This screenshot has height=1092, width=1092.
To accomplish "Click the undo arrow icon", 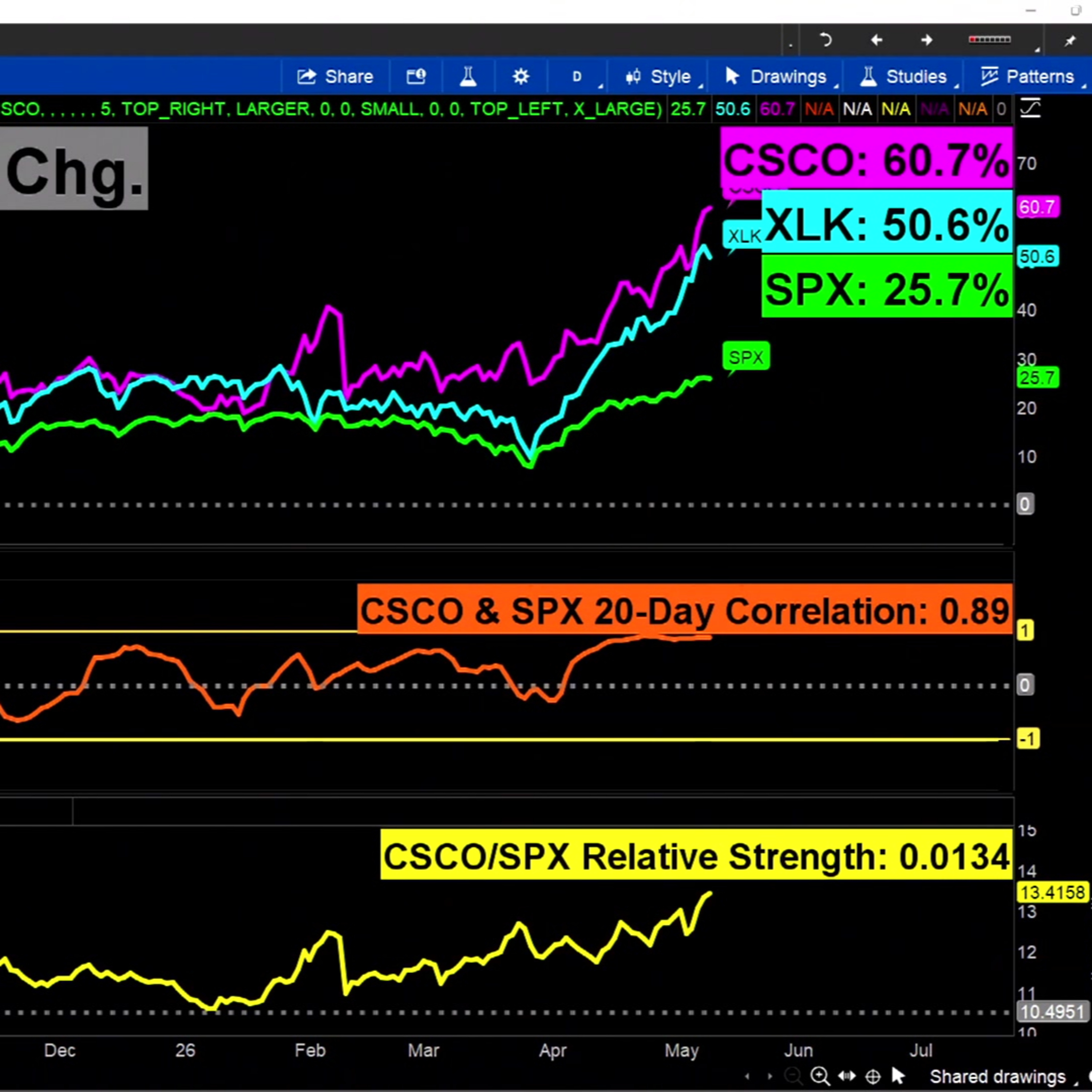I will pyautogui.click(x=825, y=40).
